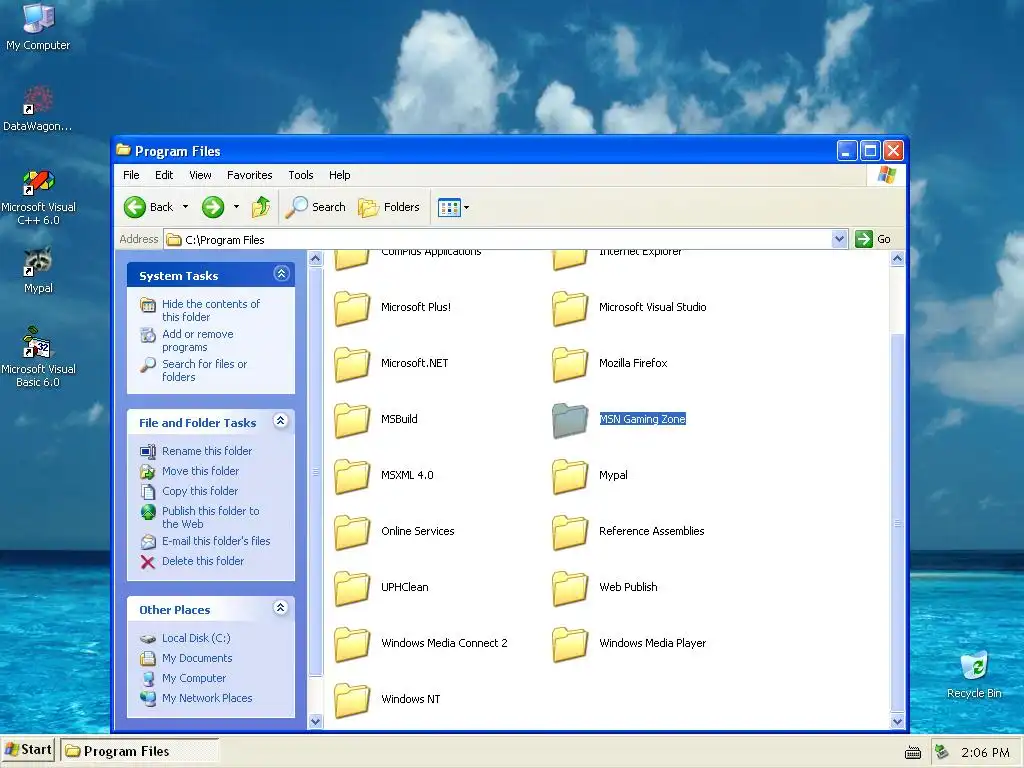
Task: Open the Forward button history dropdown arrow
Action: point(236,207)
